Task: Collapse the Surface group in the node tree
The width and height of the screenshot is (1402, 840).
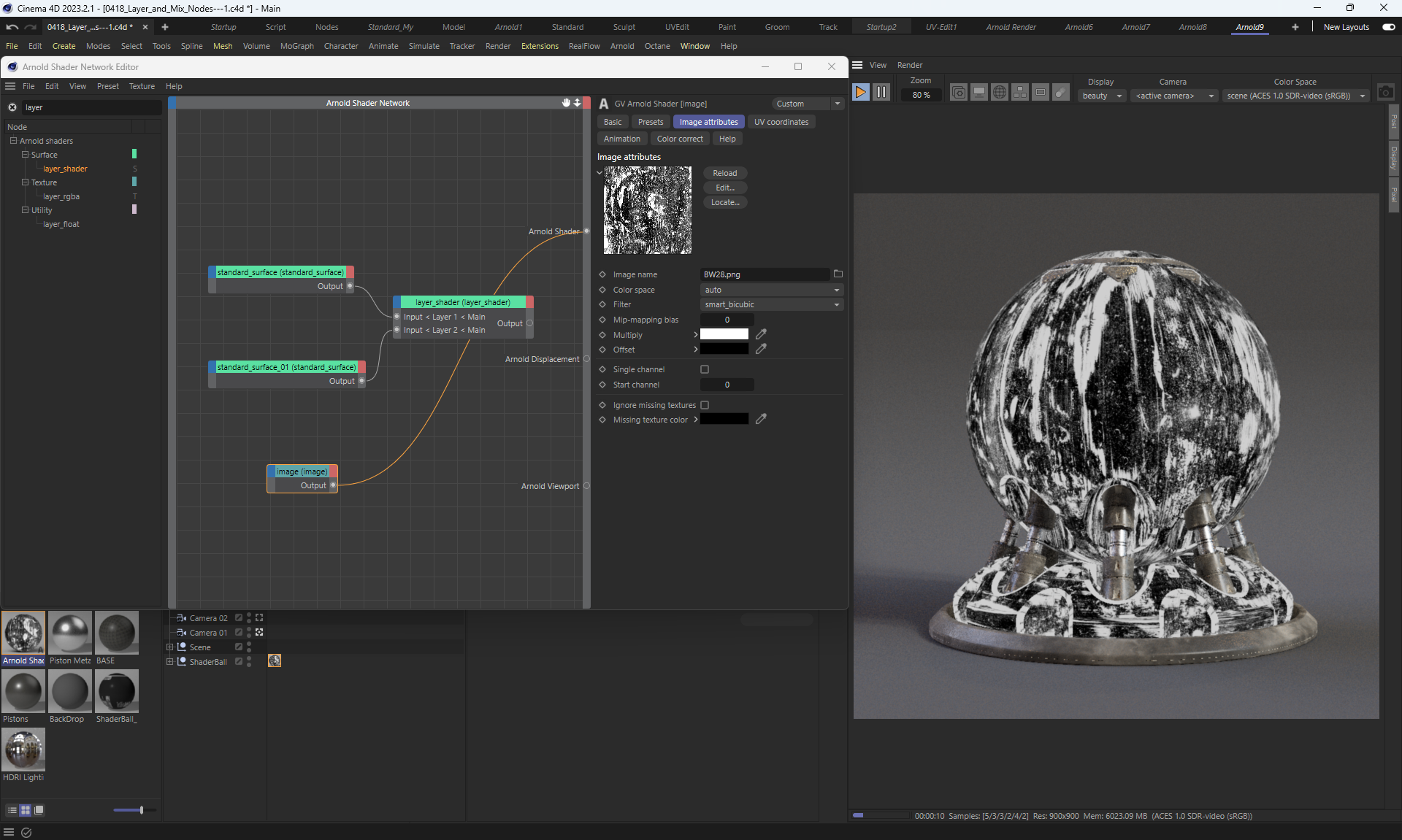Action: [x=25, y=155]
